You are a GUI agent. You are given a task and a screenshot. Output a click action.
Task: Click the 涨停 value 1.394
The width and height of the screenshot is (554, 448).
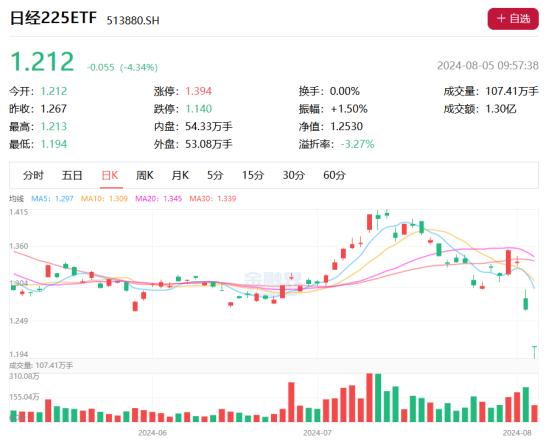(x=199, y=91)
